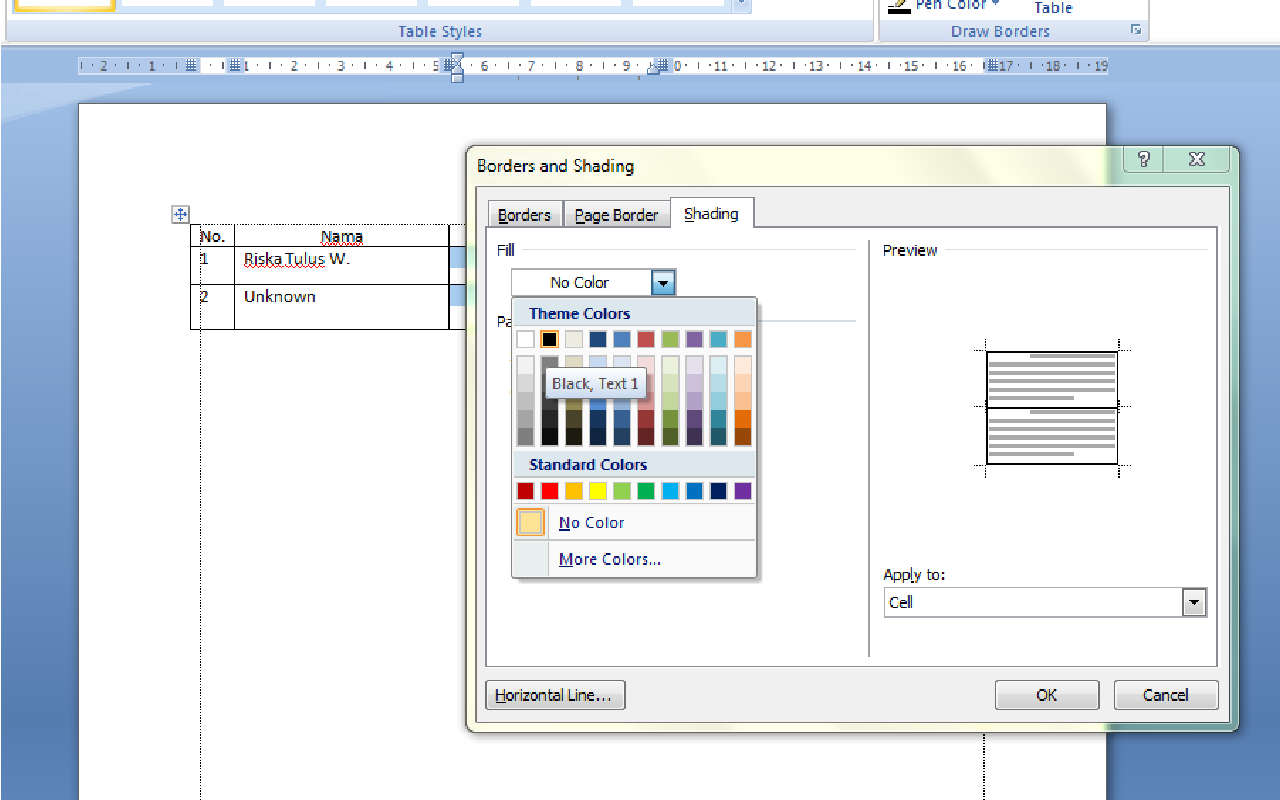Open the Horizontal Line... button

click(555, 695)
